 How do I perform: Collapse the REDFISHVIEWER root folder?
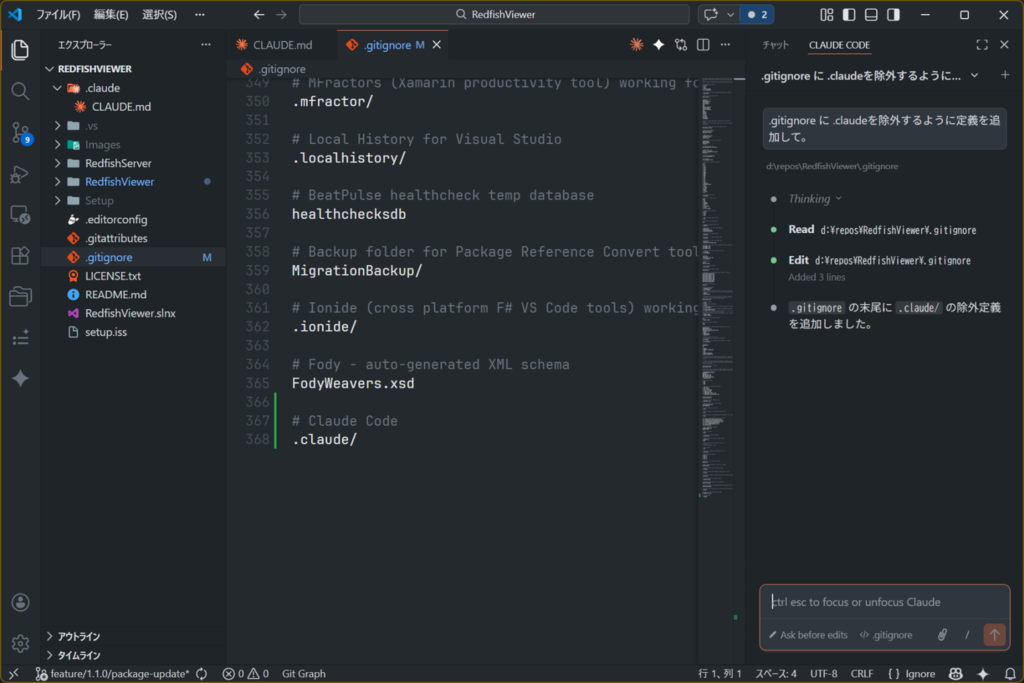click(x=50, y=69)
